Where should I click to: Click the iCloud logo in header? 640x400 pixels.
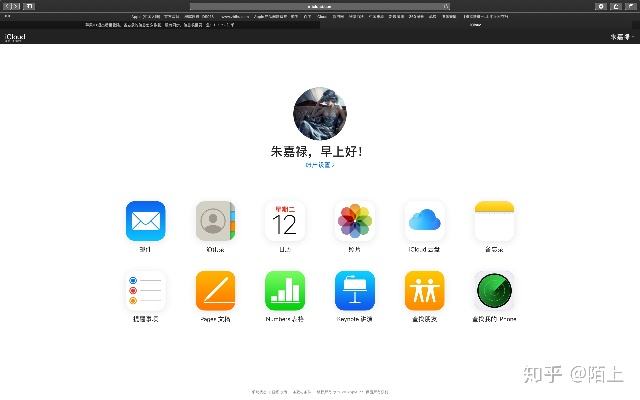(x=15, y=37)
